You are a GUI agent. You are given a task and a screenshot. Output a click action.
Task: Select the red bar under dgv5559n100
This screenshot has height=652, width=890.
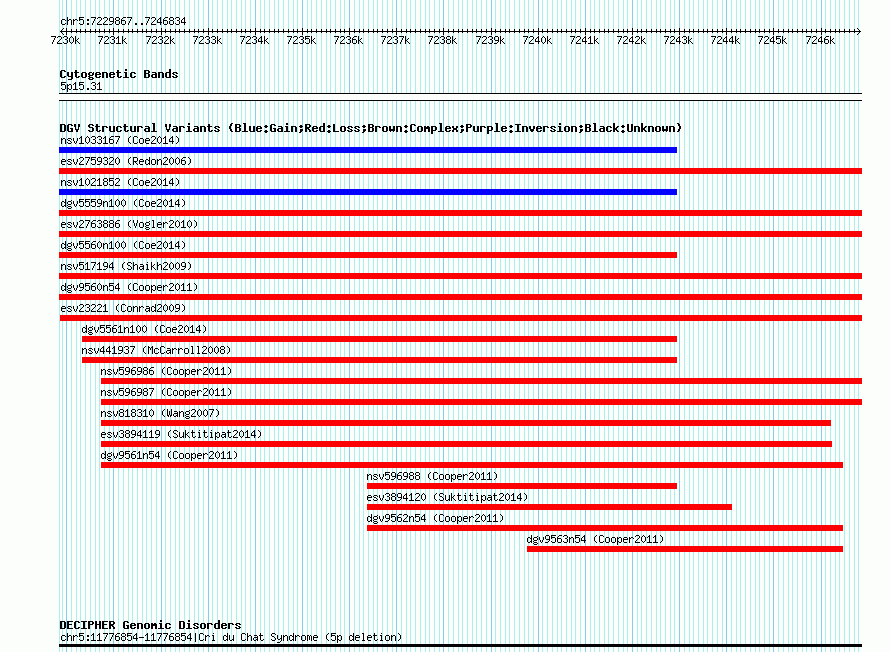[x=460, y=213]
